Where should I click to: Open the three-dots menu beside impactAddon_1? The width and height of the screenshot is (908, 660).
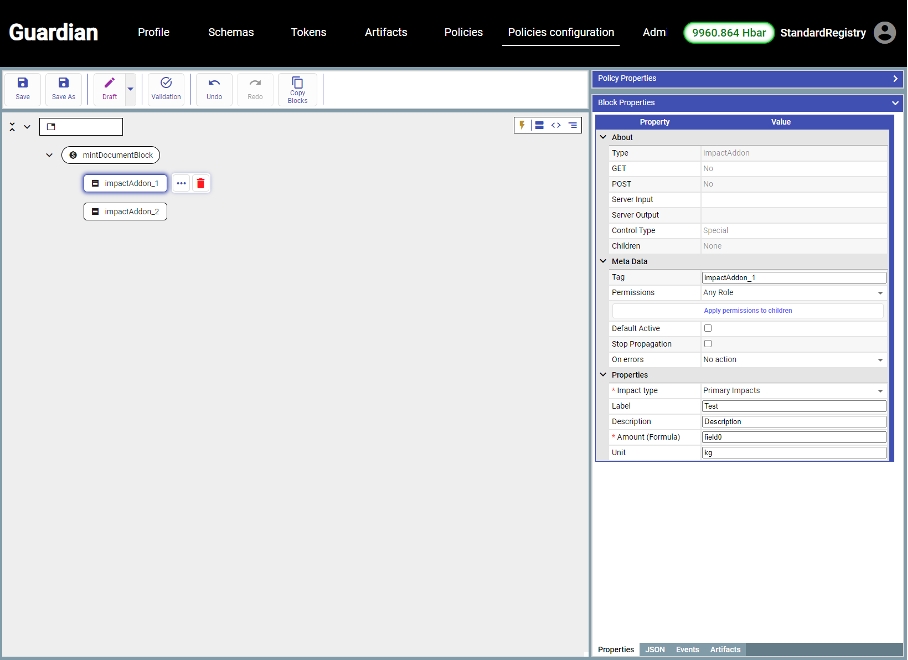point(181,183)
